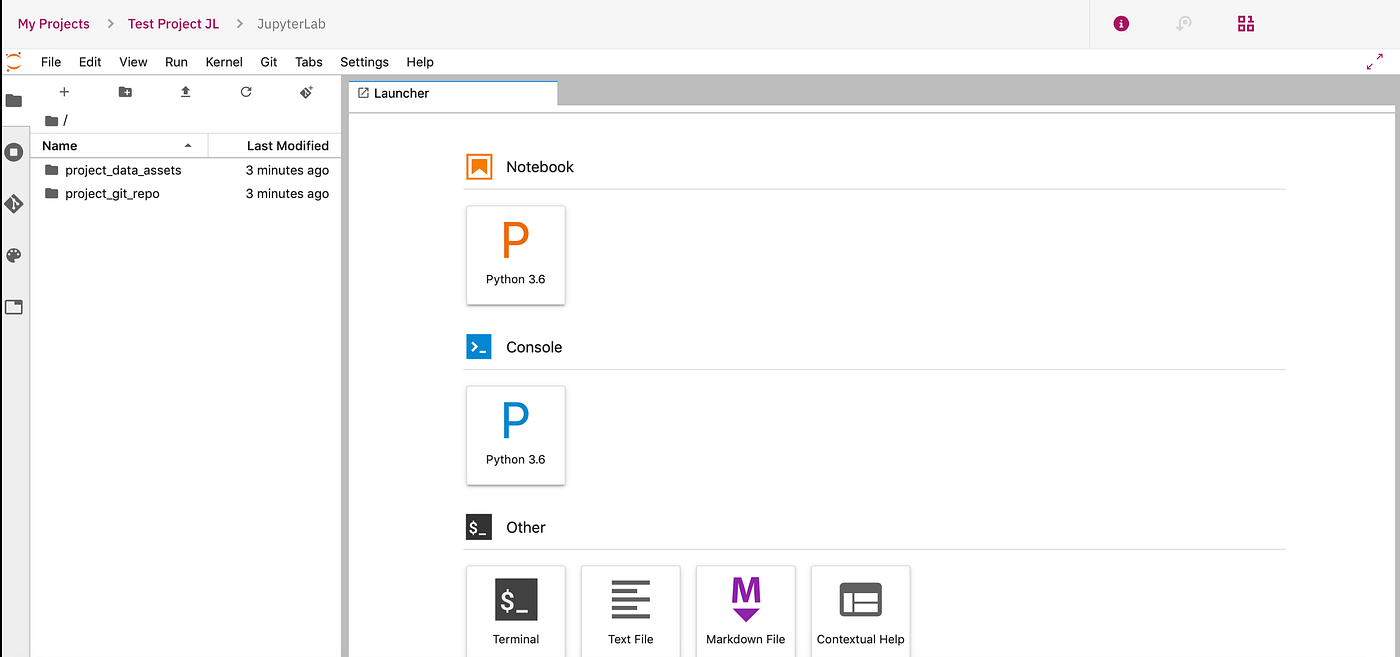1400x657 pixels.
Task: Open the project_data_assets folder
Action: tap(123, 170)
